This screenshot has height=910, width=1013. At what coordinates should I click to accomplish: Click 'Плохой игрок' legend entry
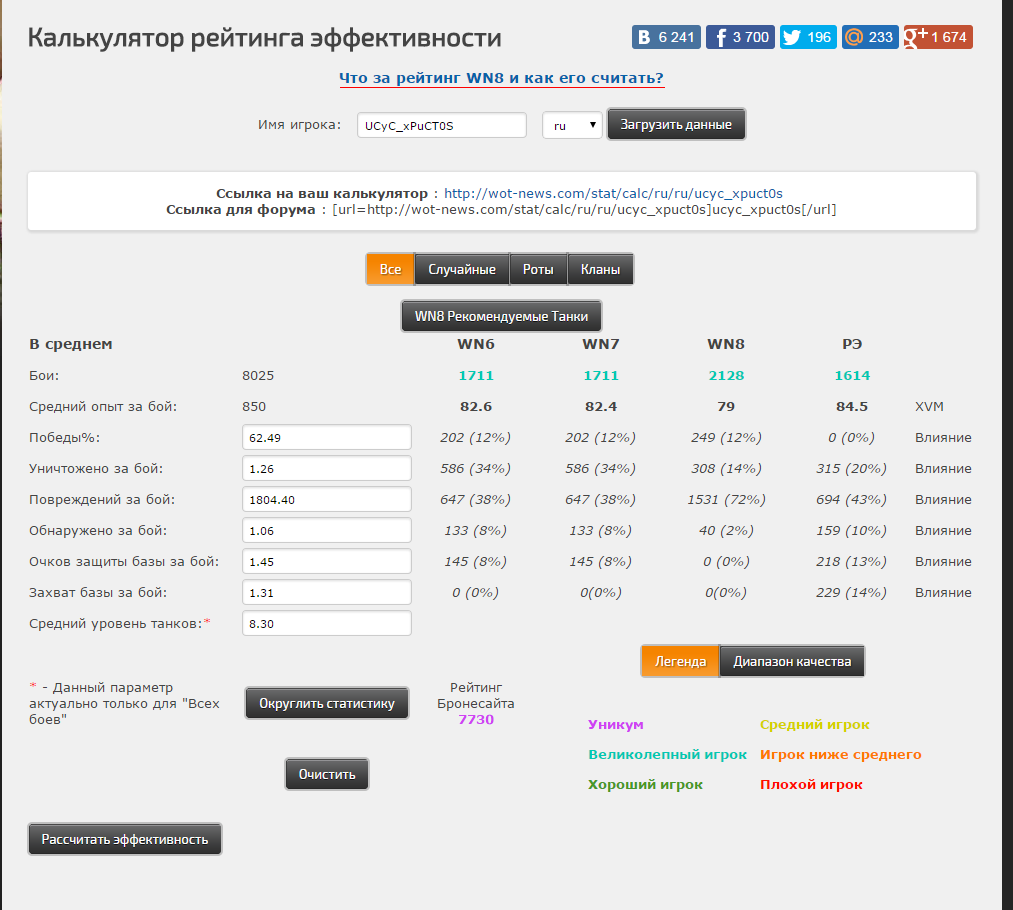pos(811,785)
